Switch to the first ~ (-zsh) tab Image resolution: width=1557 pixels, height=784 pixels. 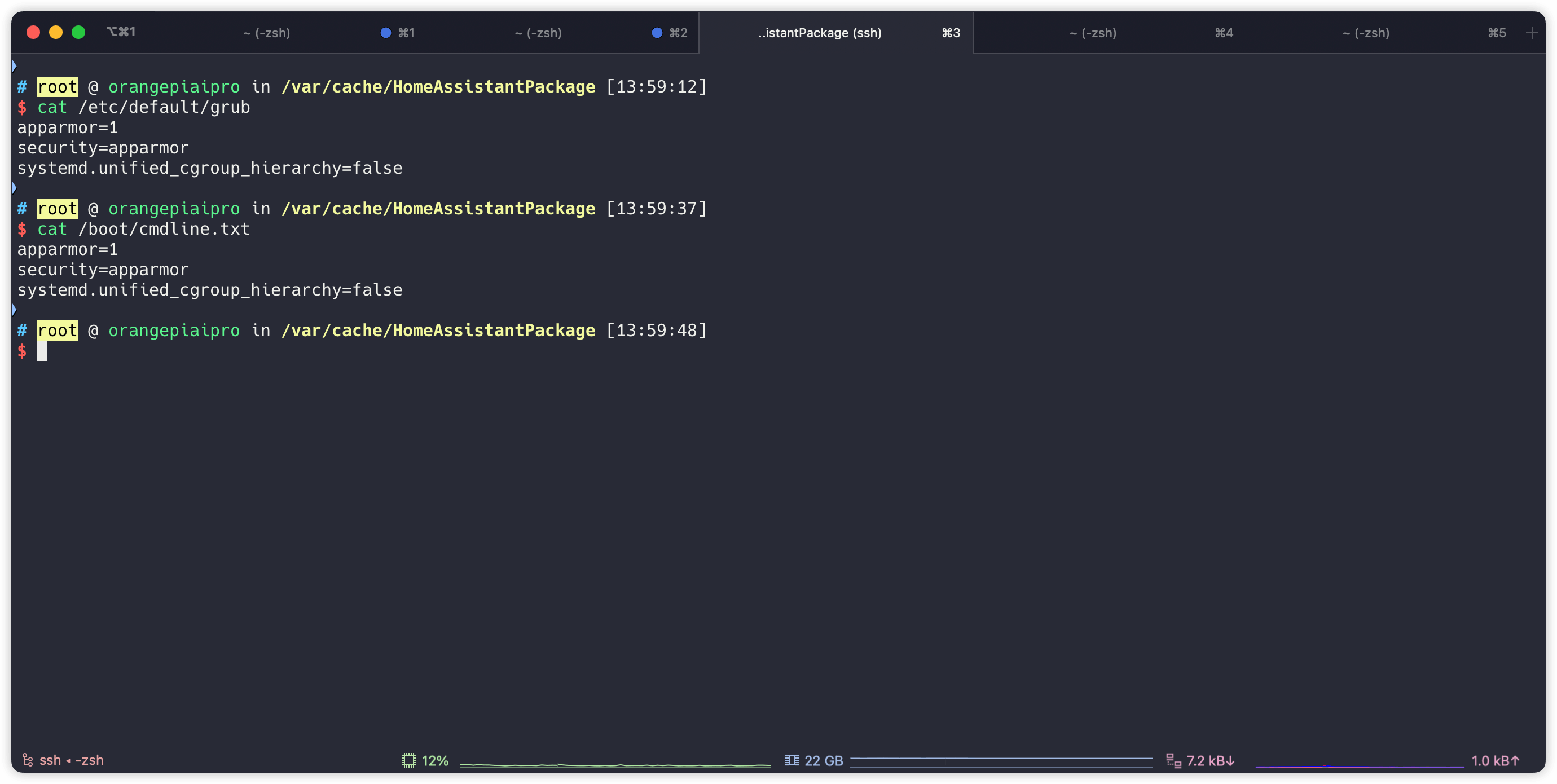pos(266,33)
